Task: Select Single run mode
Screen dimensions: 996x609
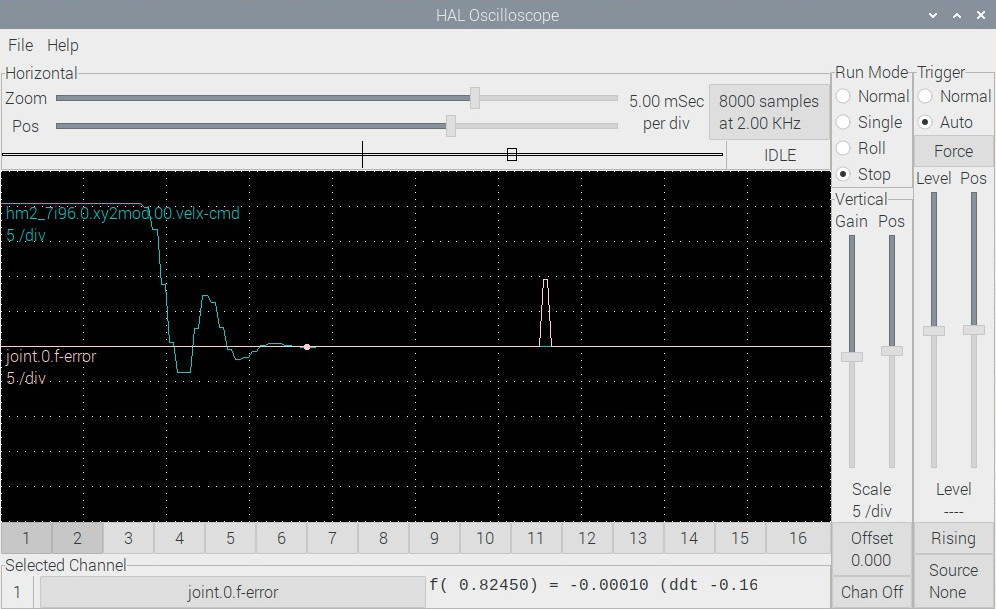Action: click(869, 122)
